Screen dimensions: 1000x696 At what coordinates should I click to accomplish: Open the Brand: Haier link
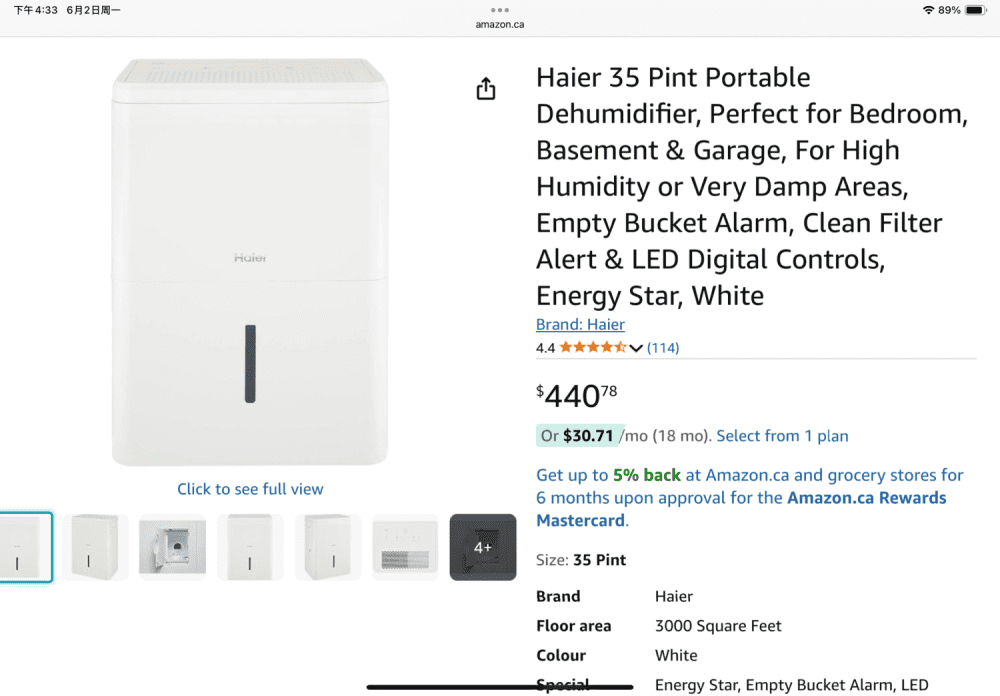point(580,324)
